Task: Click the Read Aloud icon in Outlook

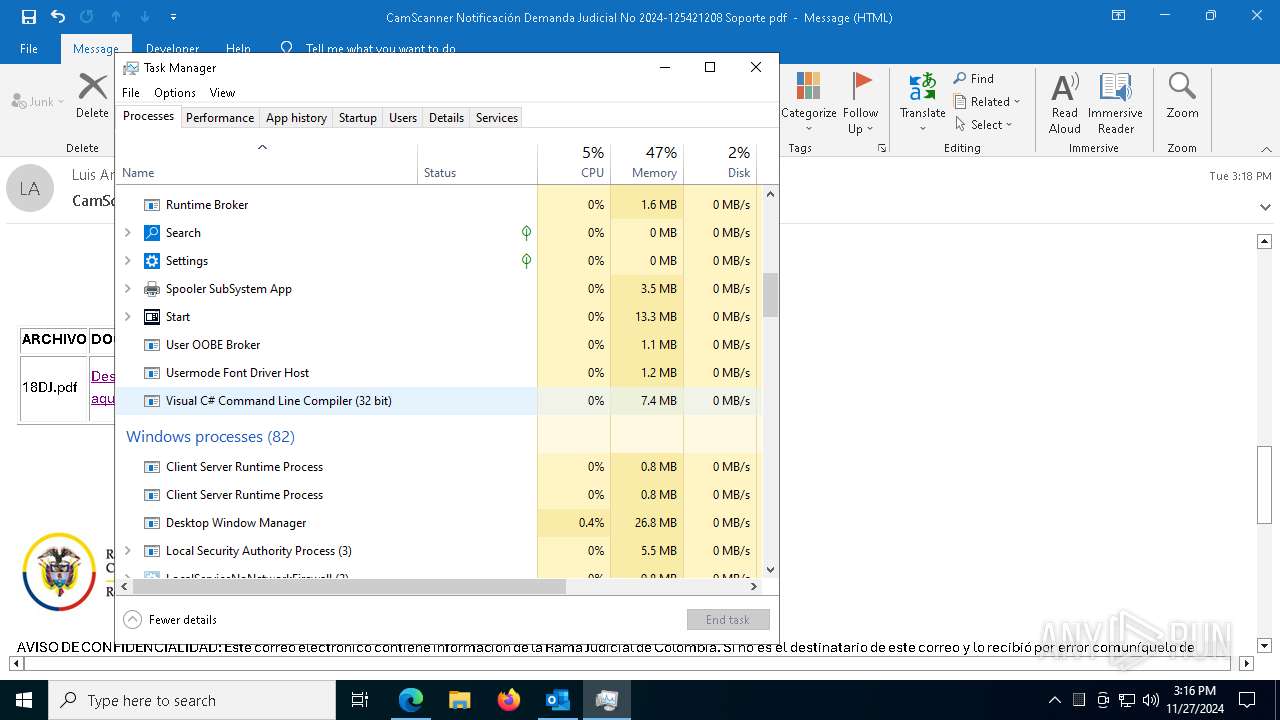Action: (x=1065, y=86)
